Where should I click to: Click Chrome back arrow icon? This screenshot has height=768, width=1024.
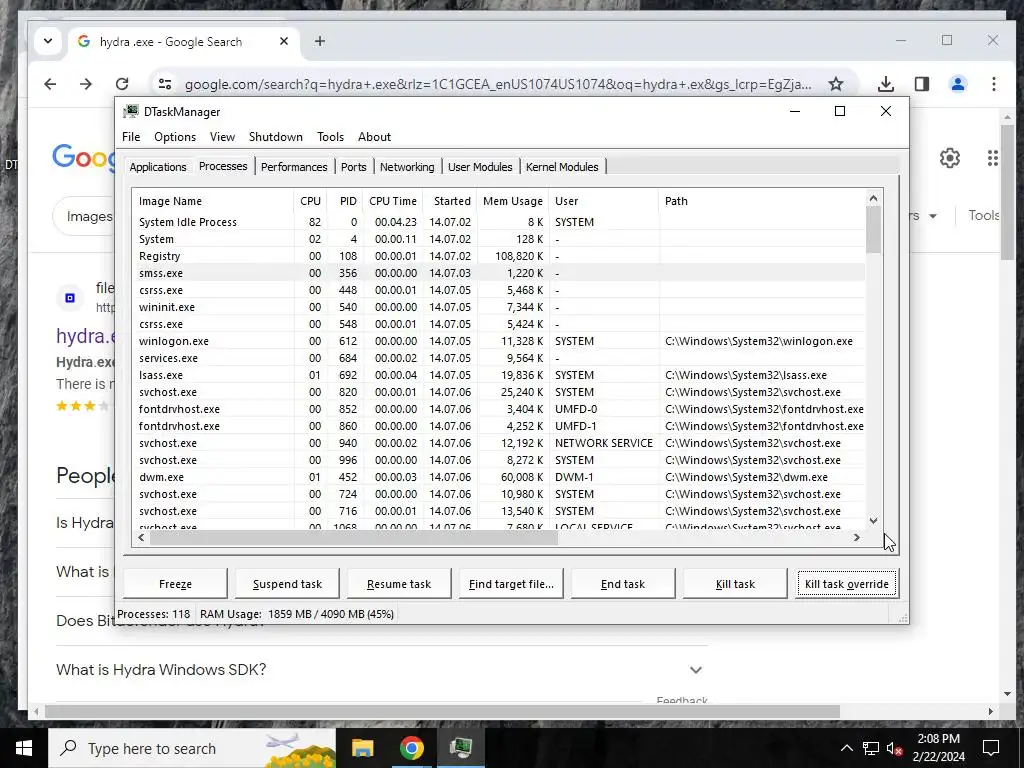(50, 84)
